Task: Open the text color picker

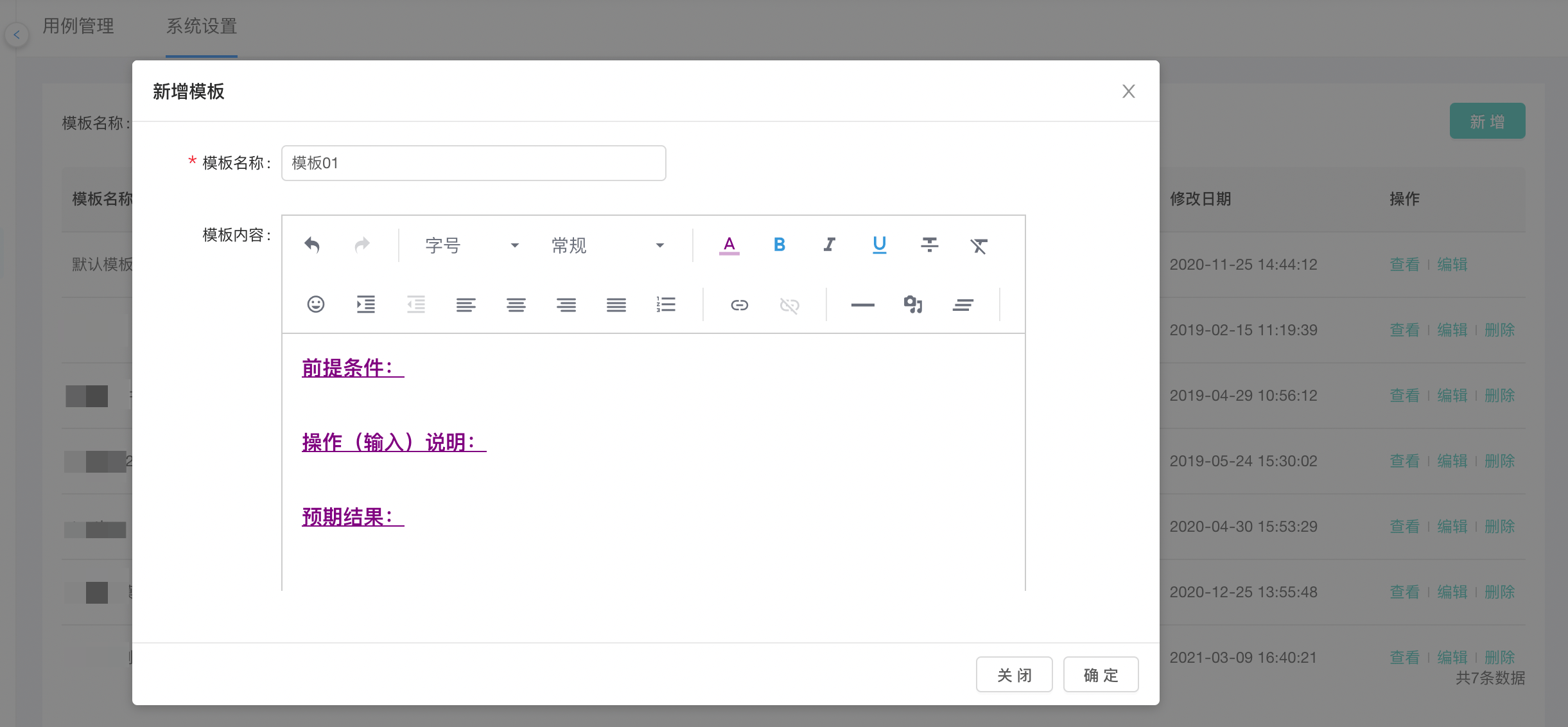Action: tap(729, 245)
